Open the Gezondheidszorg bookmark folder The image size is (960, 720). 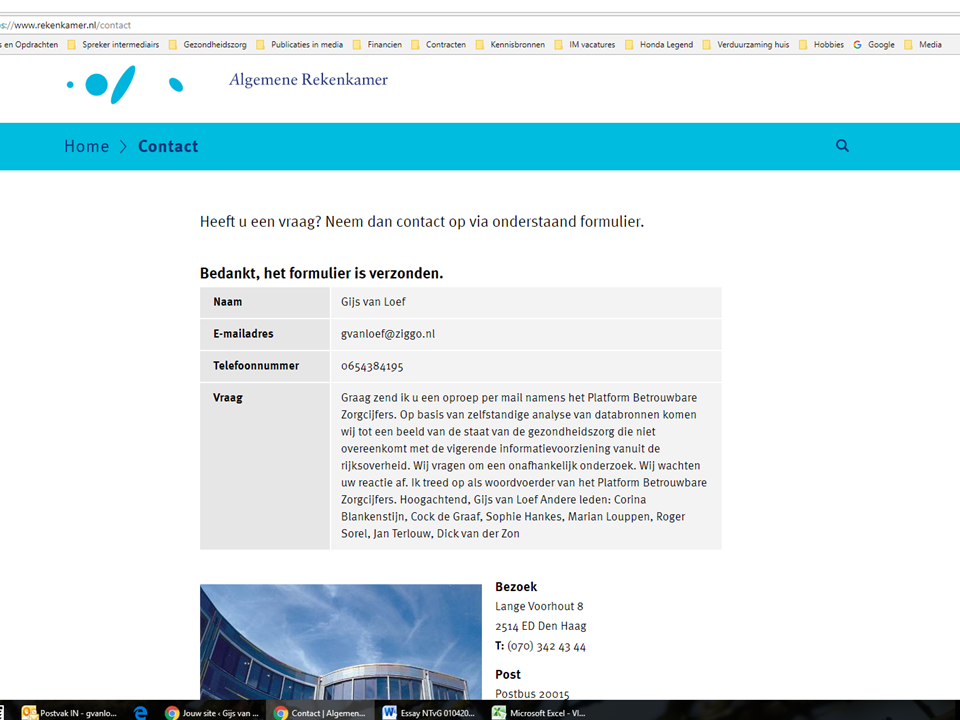click(x=208, y=45)
